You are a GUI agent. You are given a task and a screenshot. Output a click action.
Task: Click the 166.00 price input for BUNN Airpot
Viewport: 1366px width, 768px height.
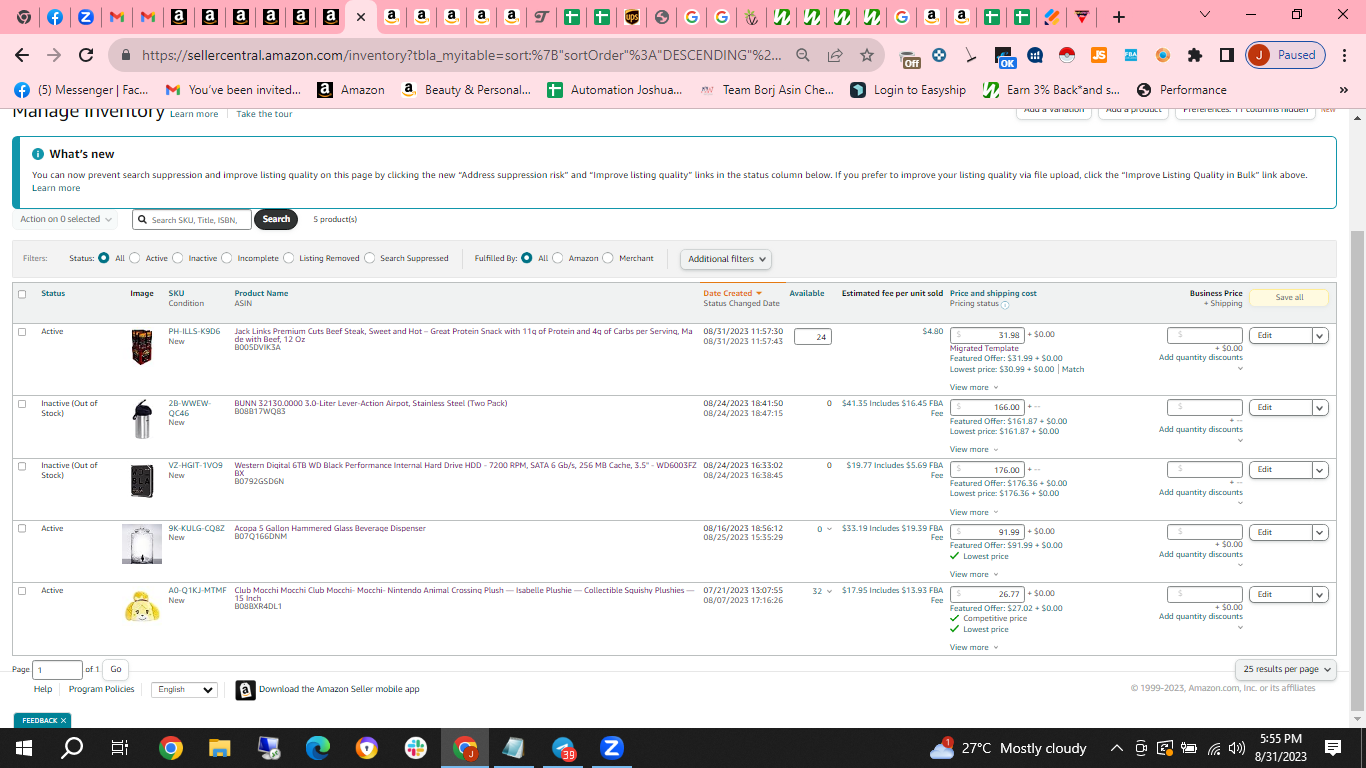click(x=987, y=407)
